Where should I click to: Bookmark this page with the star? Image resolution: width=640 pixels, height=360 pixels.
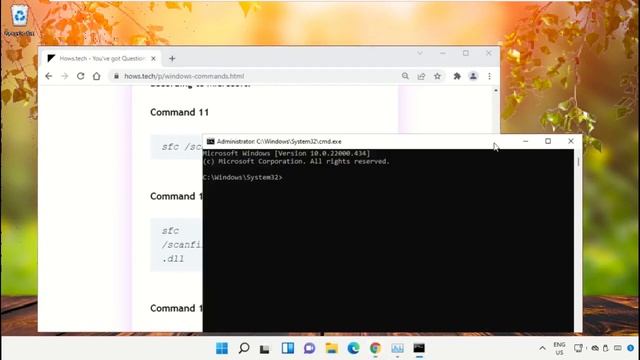point(437,76)
